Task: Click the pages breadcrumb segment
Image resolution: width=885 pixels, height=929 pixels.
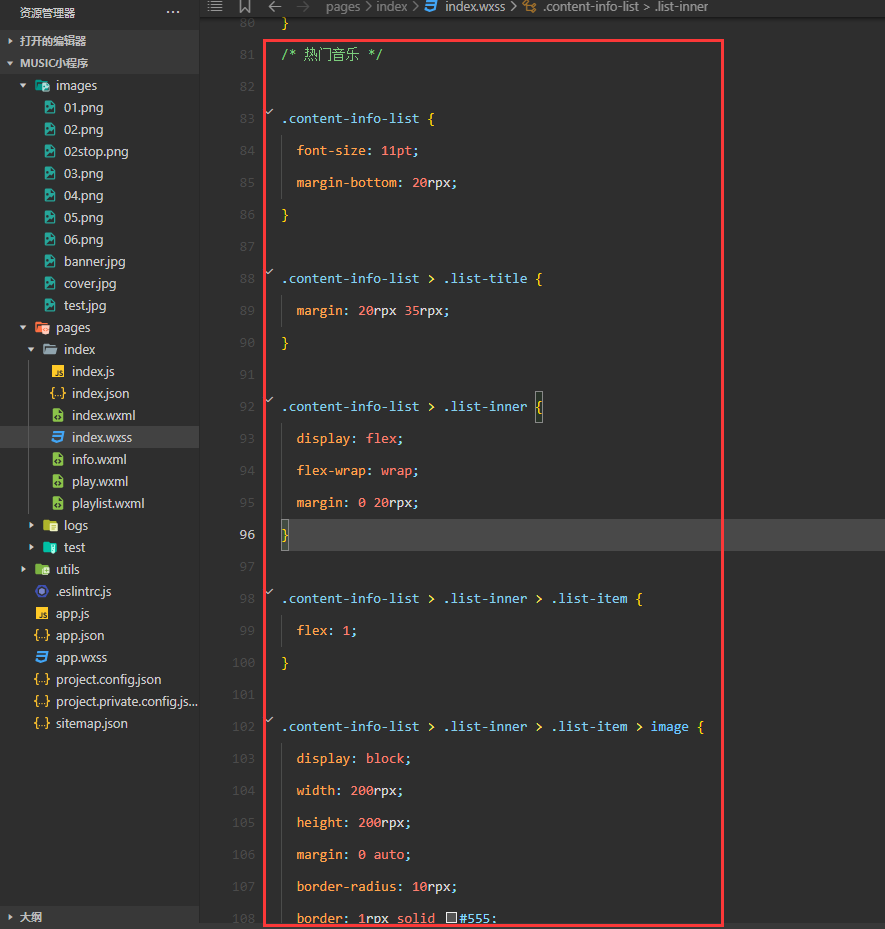Action: [342, 7]
